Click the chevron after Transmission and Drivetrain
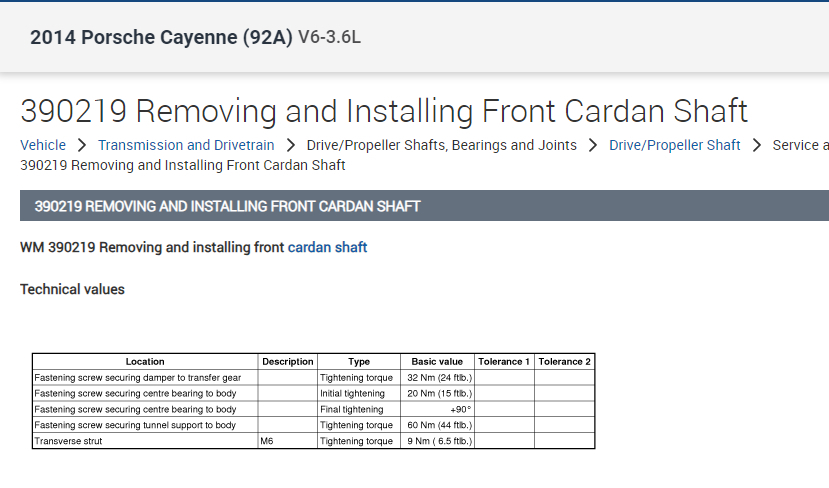Viewport: 829px width, 488px height. click(x=290, y=145)
